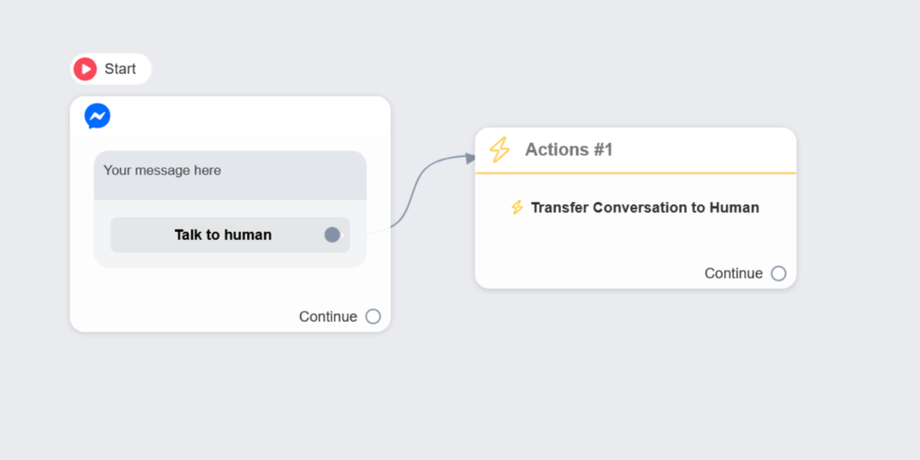This screenshot has width=920, height=460.
Task: Select the Messenger message node card header area
Action: (x=240, y=117)
